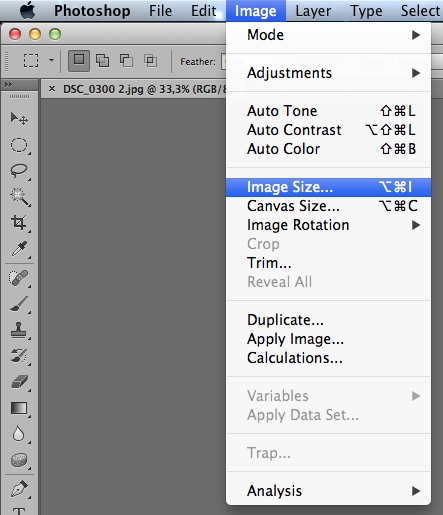Choose Auto Tone

tap(328, 111)
